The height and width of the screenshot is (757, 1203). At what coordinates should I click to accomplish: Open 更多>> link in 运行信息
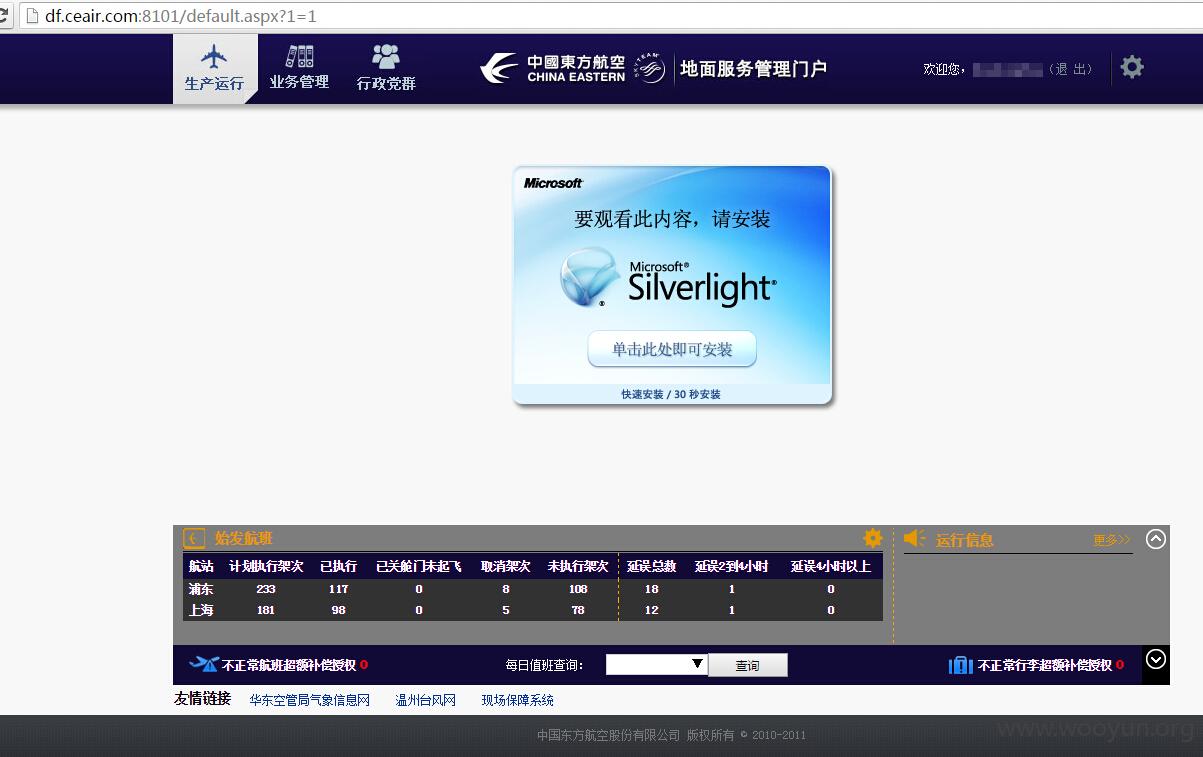[1112, 540]
